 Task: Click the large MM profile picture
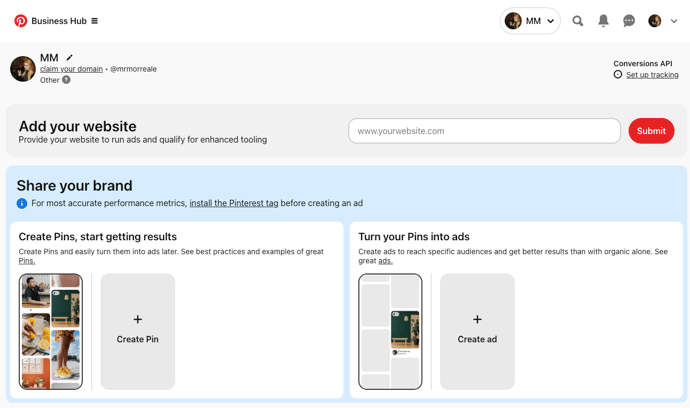point(23,69)
